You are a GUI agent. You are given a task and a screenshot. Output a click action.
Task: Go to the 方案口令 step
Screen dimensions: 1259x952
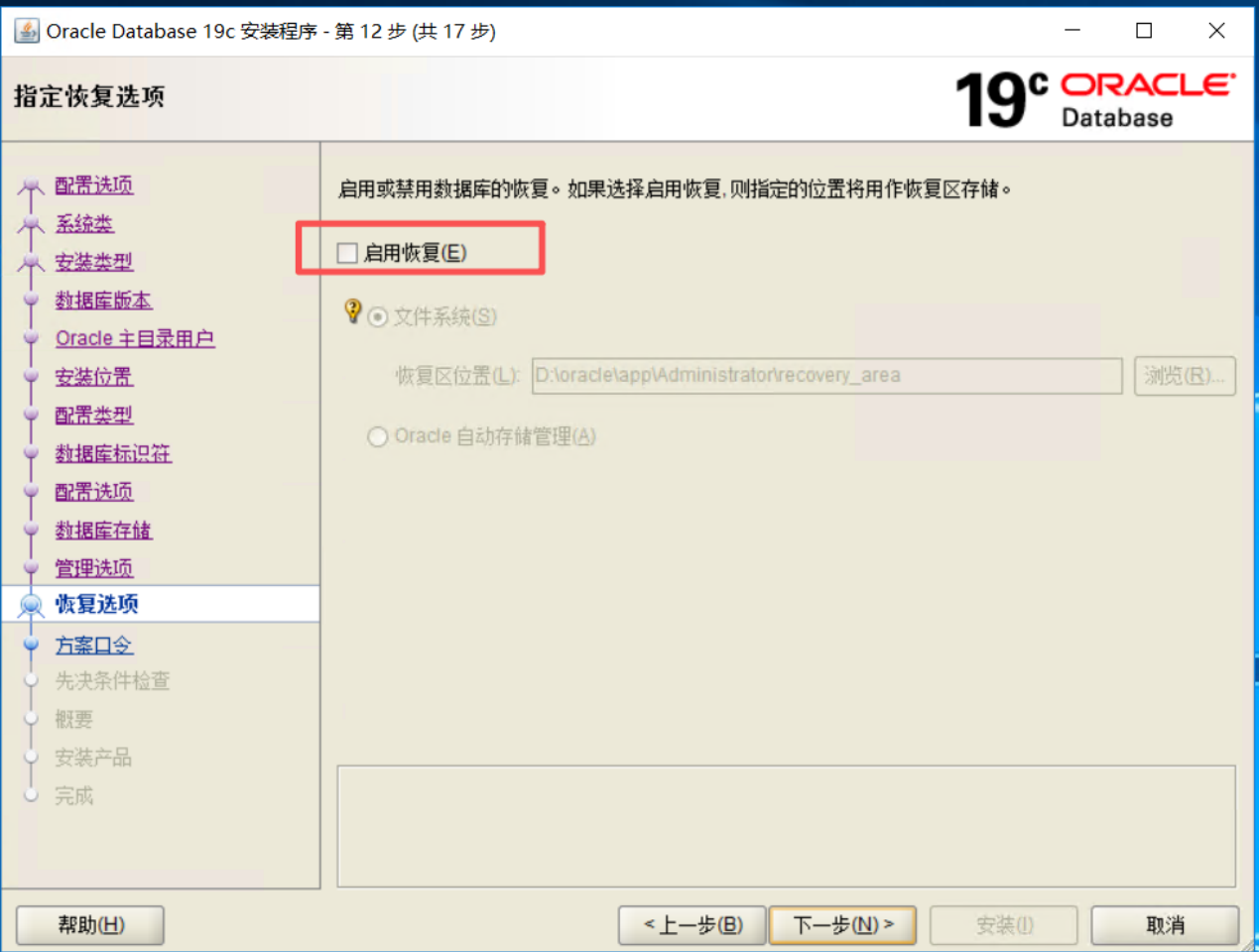tap(94, 645)
